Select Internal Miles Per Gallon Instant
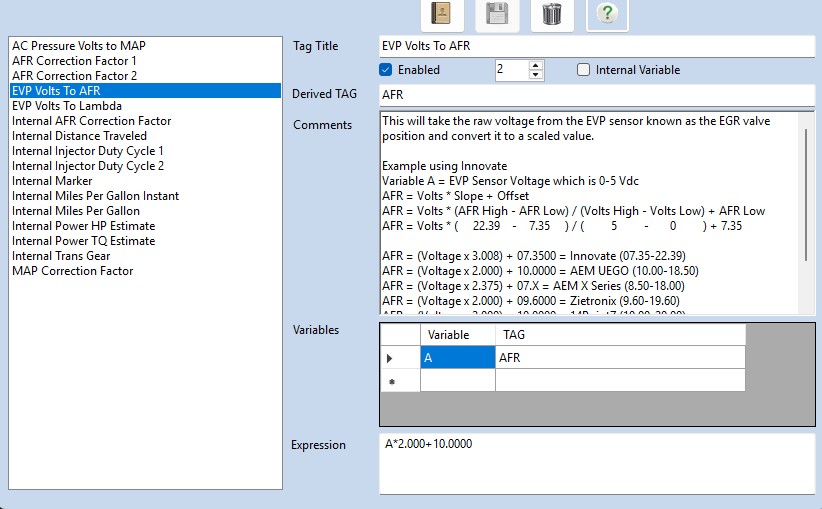This screenshot has height=509, width=822. 145,196
